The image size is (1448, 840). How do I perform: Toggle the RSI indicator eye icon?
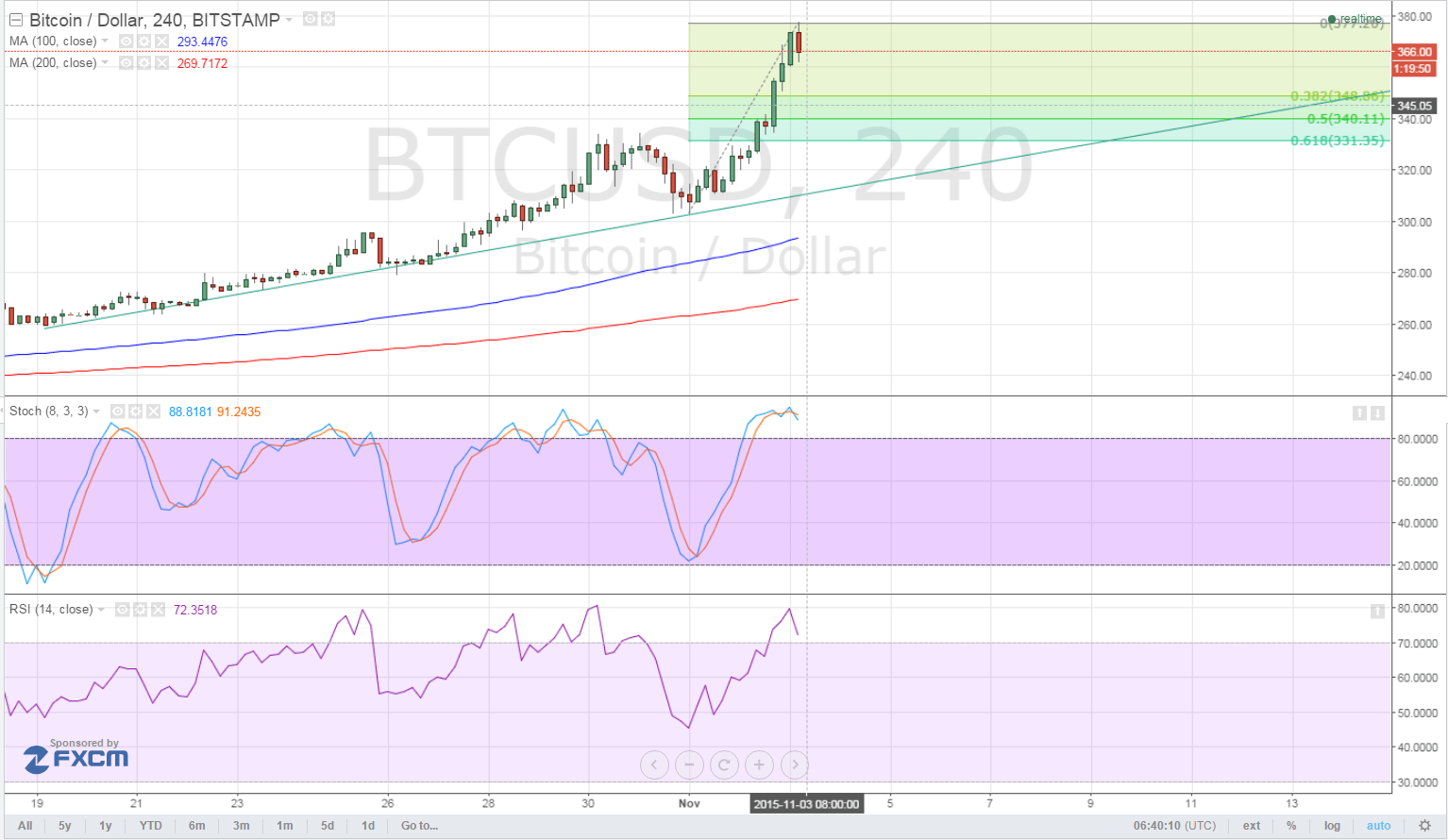(122, 610)
